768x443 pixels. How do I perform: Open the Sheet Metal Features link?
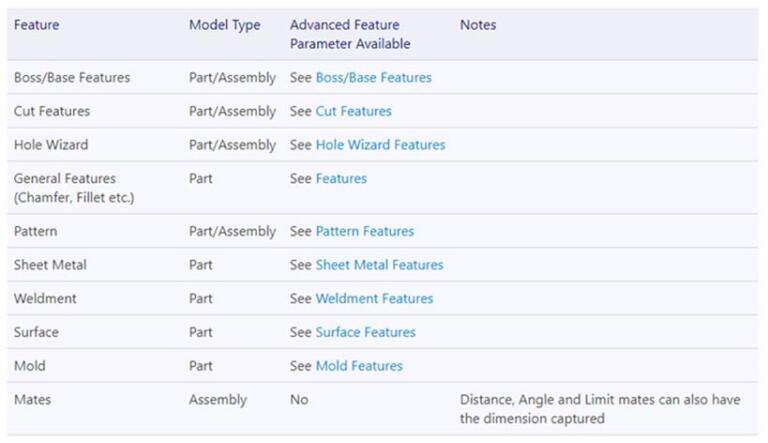point(379,265)
